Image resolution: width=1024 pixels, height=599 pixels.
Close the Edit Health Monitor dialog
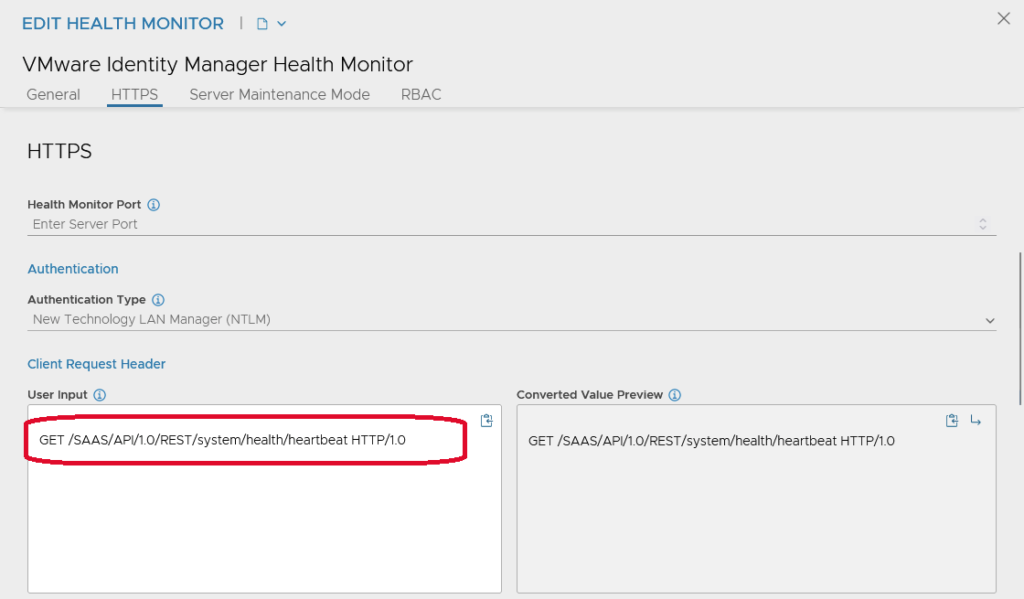(1003, 18)
